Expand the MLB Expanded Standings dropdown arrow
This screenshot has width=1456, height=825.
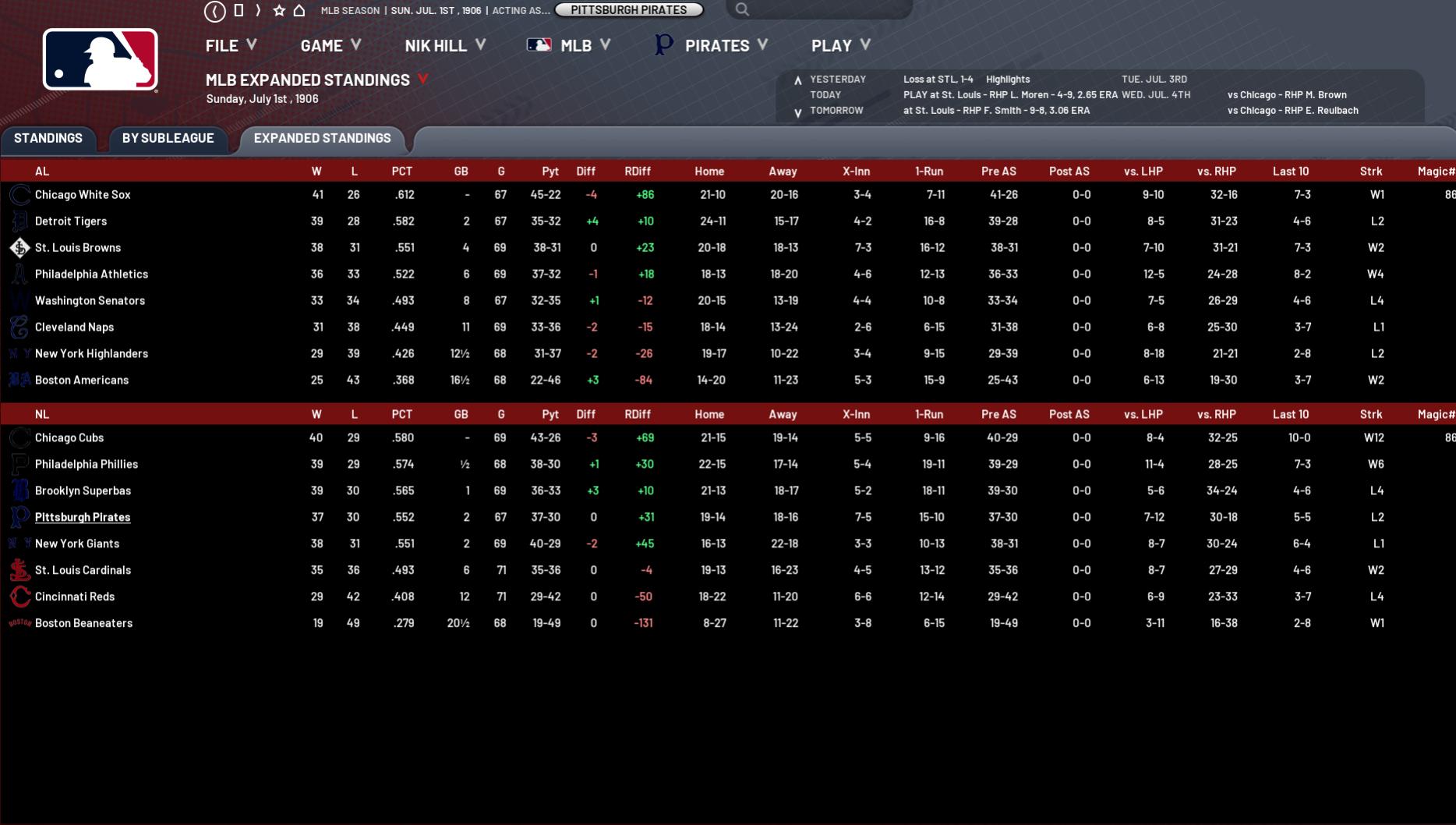(423, 80)
